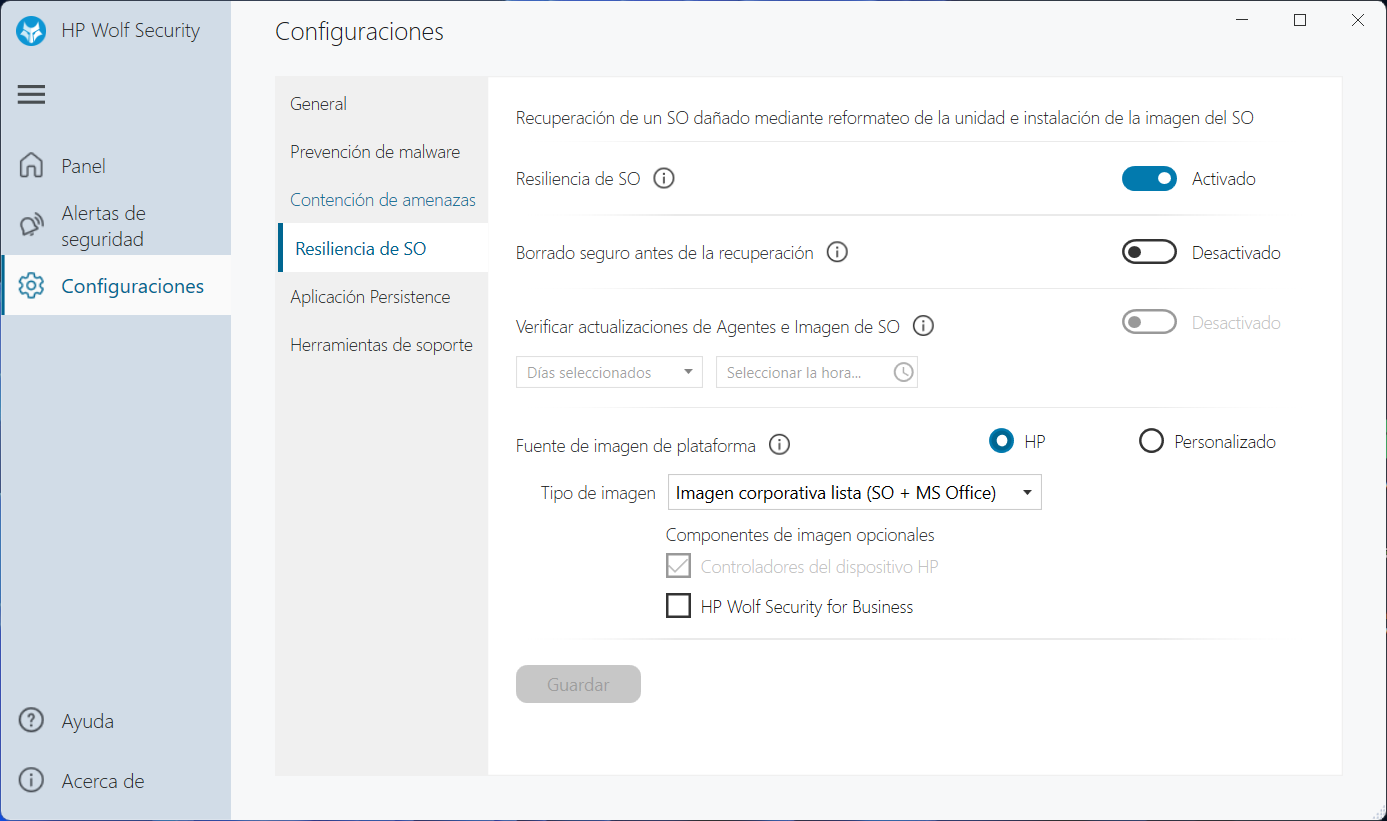
Task: Click the Alertas de seguridad alert icon
Action: 32,226
